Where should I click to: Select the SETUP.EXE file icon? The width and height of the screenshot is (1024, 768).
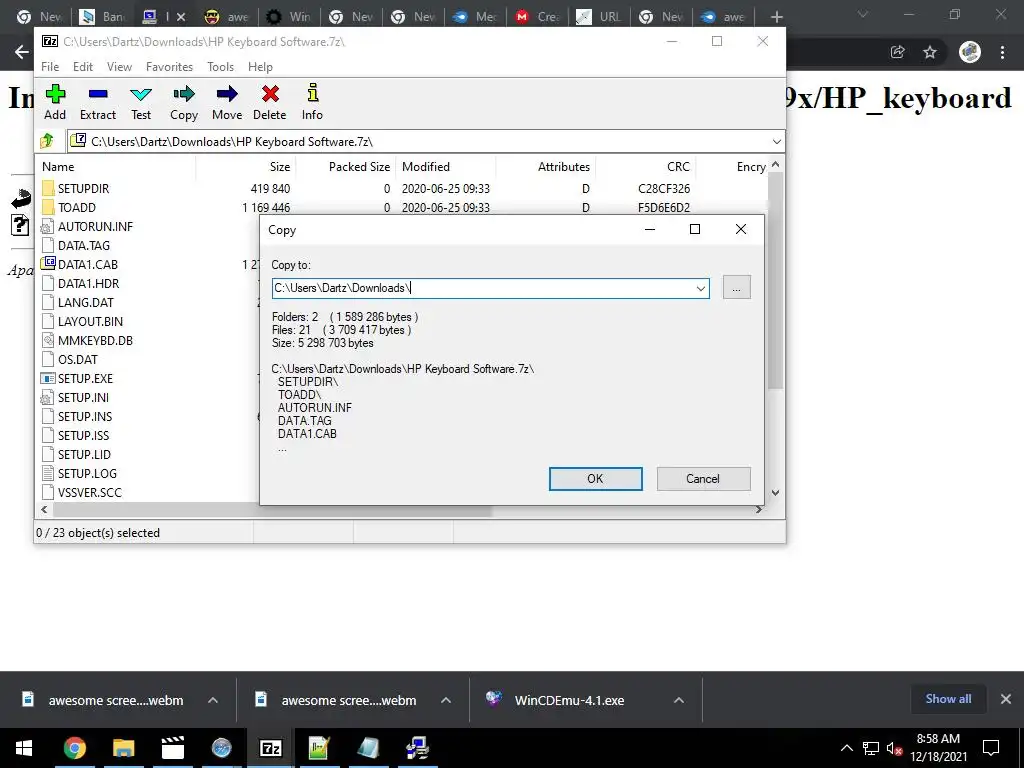[x=48, y=378]
